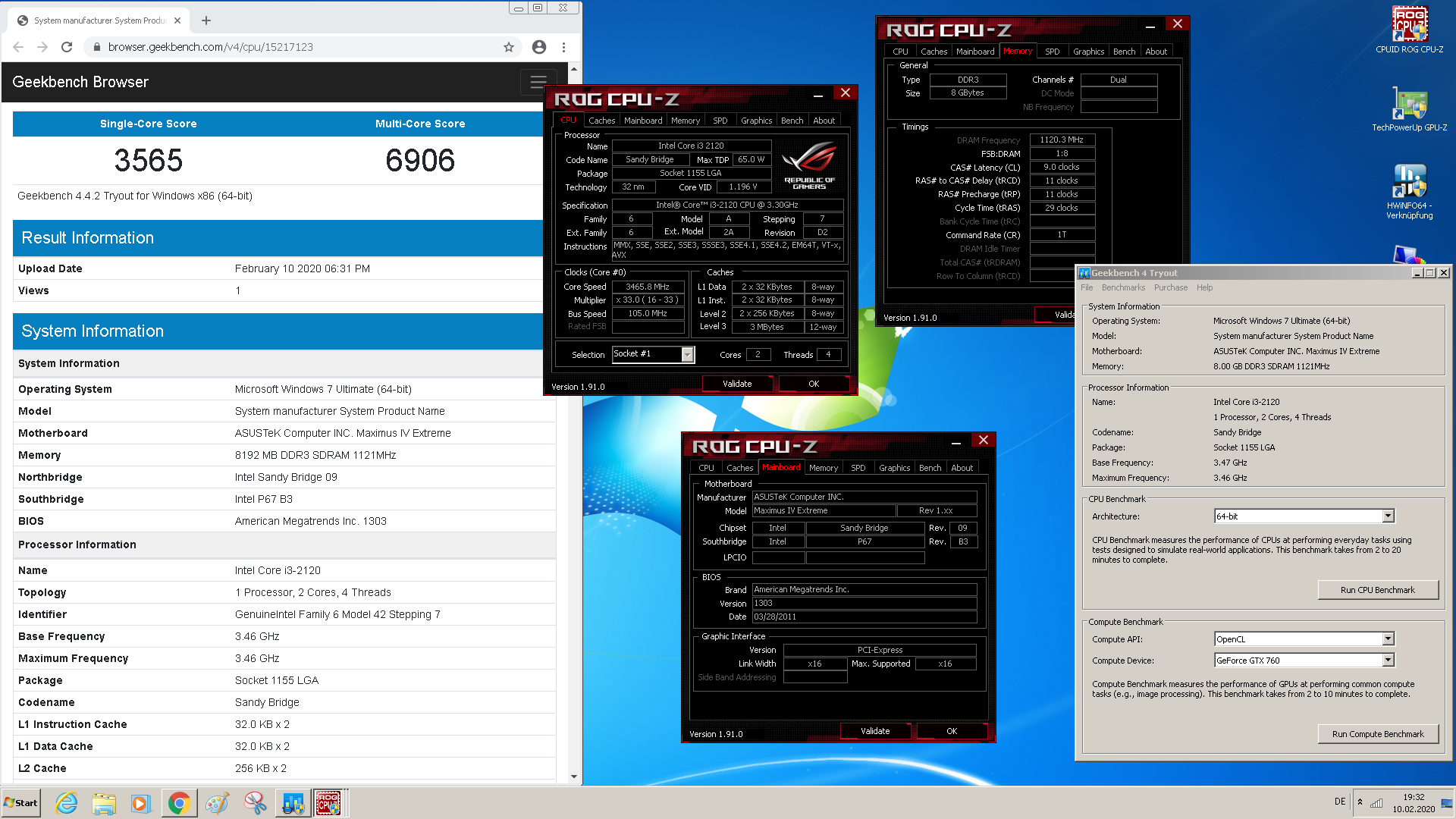Click the network signal tray icon
The image size is (1456, 819).
coord(1376,802)
